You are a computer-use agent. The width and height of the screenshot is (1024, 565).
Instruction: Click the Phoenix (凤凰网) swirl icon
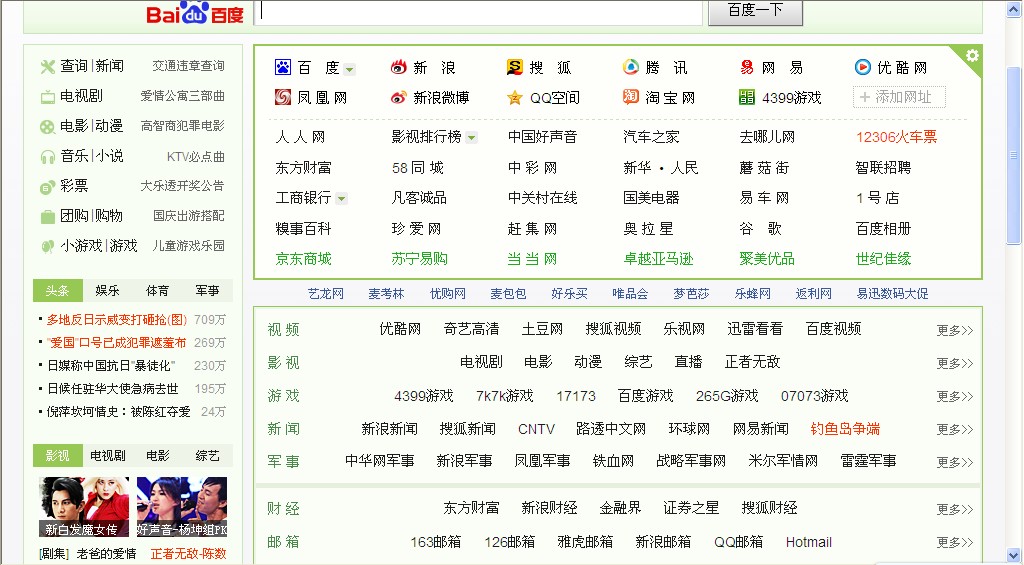tap(283, 97)
